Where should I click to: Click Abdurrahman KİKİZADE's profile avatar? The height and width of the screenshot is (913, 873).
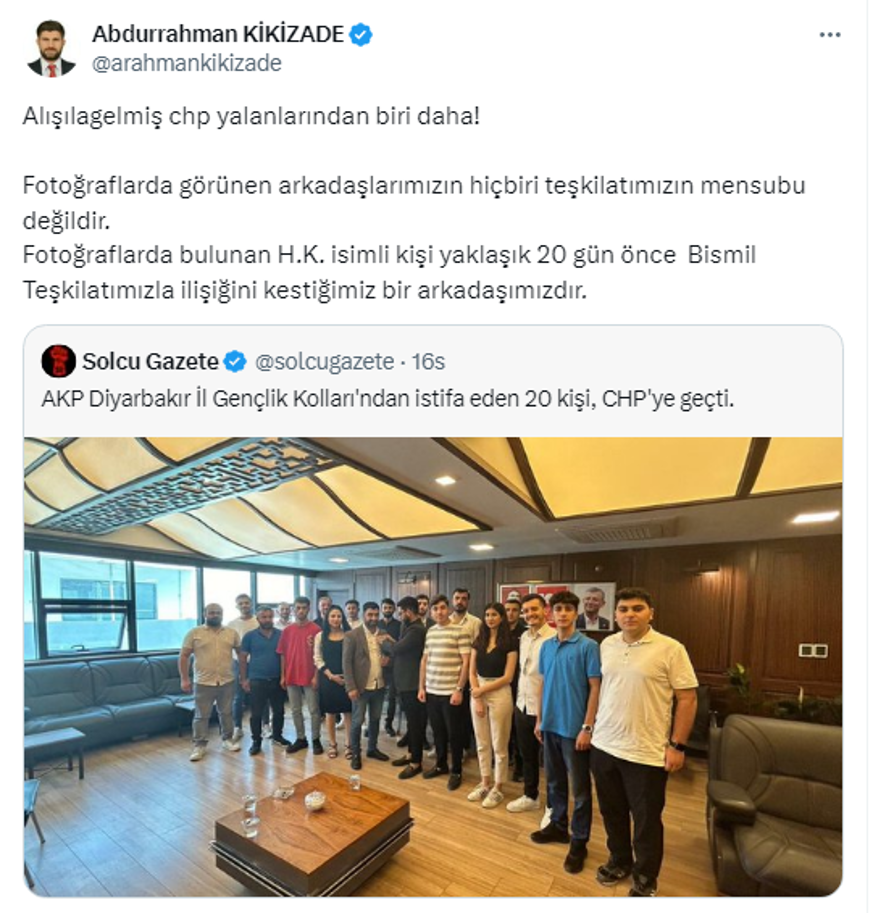51,48
